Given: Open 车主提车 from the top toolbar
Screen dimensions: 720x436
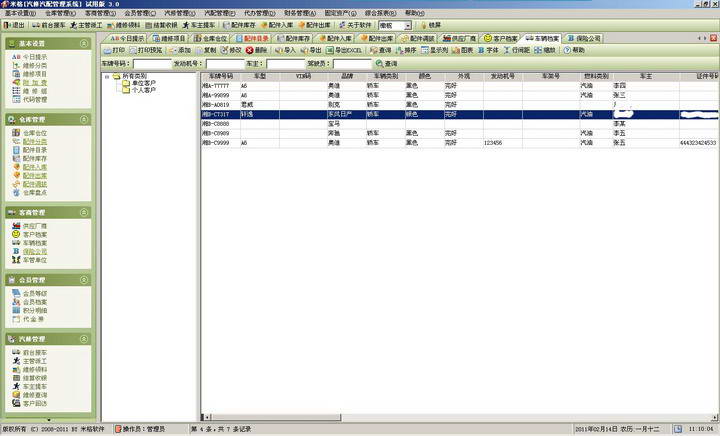Looking at the screenshot, I should coord(198,25).
